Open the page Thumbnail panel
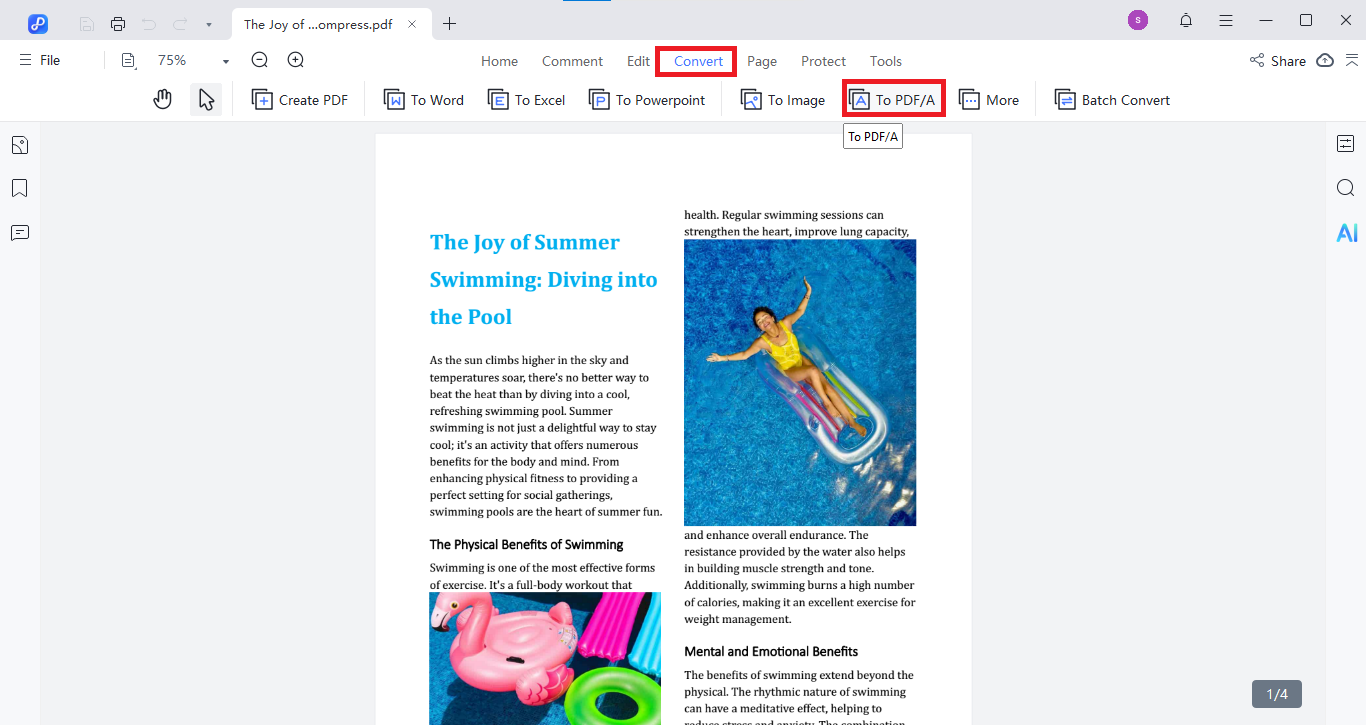 tap(19, 144)
